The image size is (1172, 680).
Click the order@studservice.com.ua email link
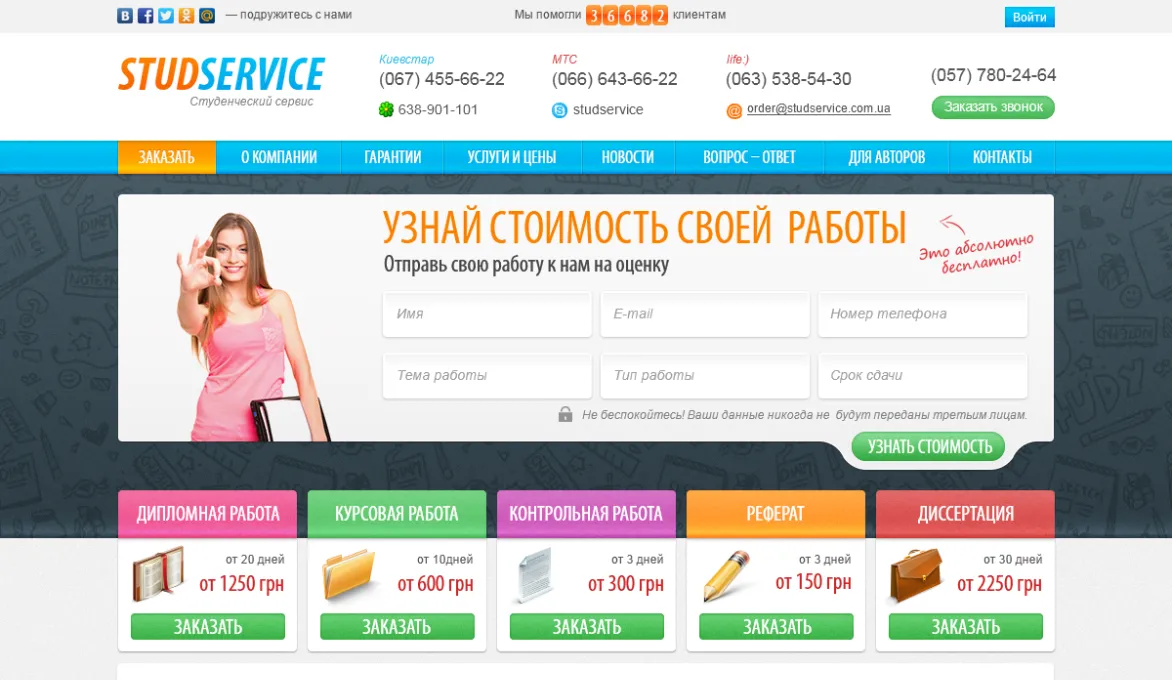[x=818, y=108]
